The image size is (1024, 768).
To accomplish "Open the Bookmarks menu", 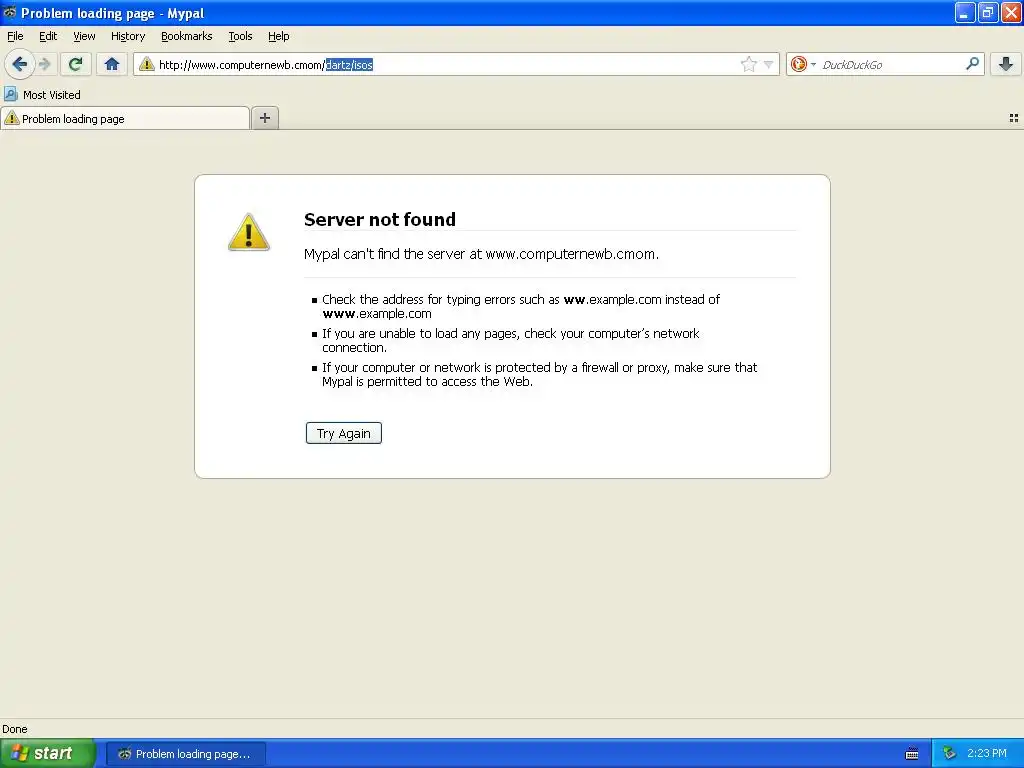I will click(x=186, y=36).
